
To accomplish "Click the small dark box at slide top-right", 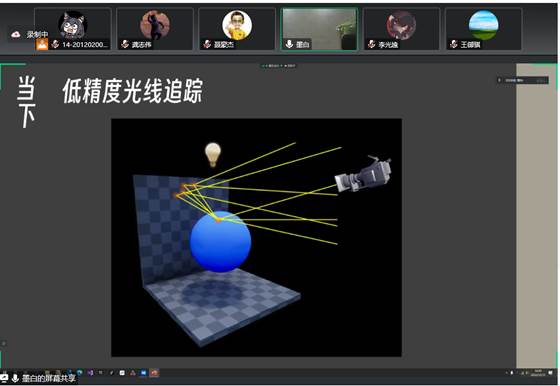I will (523, 80).
